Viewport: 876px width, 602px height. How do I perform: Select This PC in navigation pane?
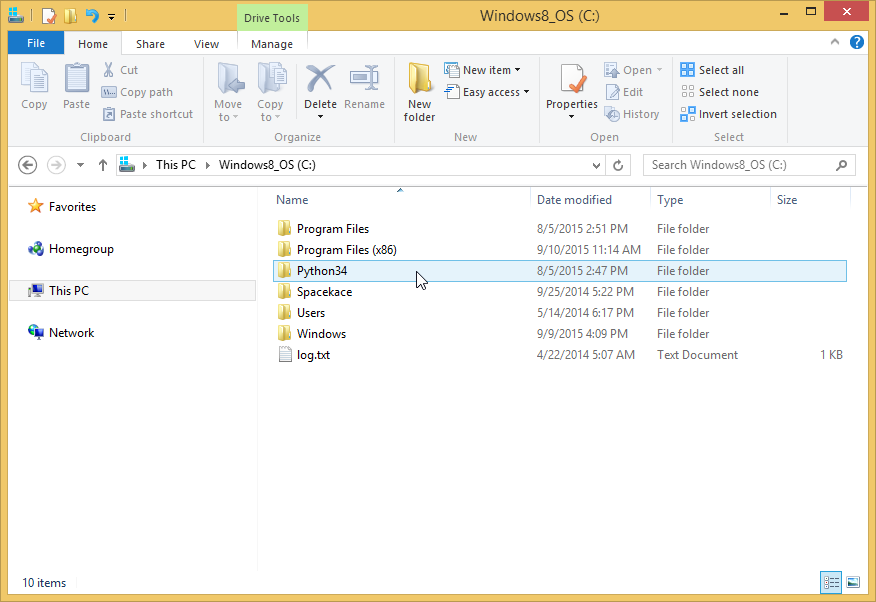pyautogui.click(x=132, y=290)
